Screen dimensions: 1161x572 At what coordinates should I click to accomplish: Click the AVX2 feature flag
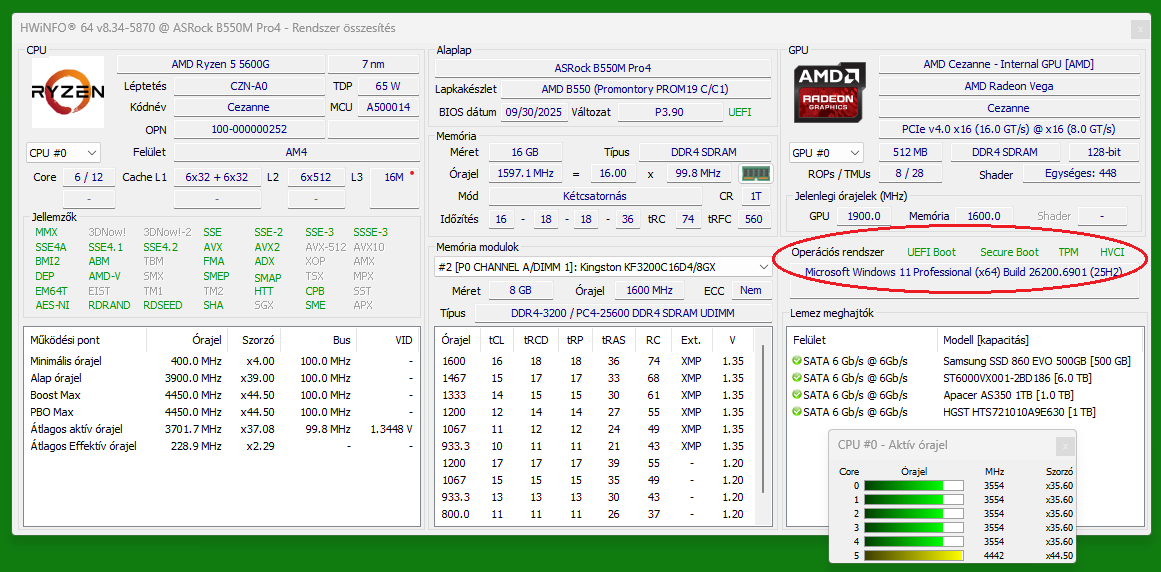click(267, 247)
